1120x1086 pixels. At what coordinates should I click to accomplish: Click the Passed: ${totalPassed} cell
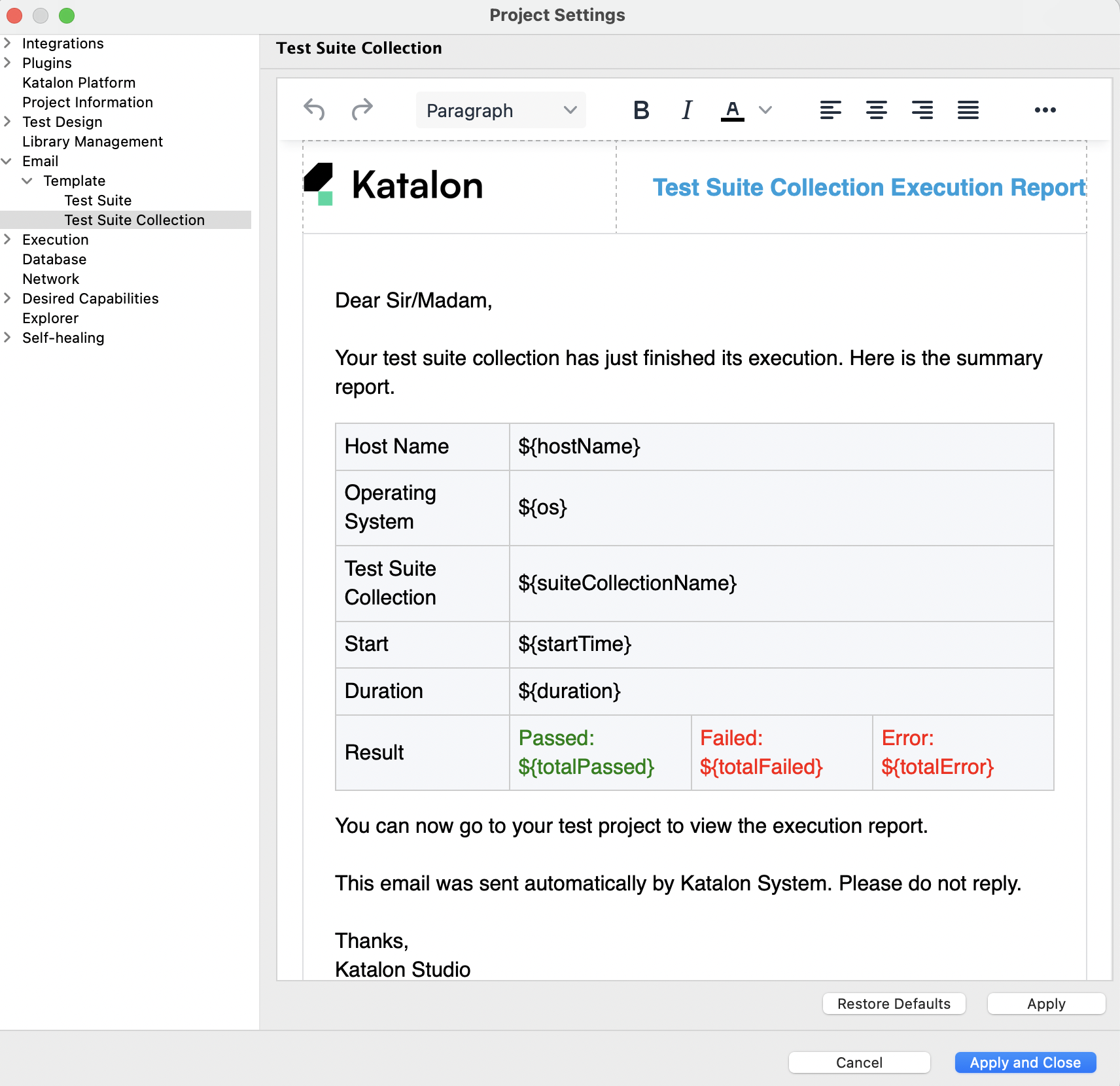coord(600,752)
